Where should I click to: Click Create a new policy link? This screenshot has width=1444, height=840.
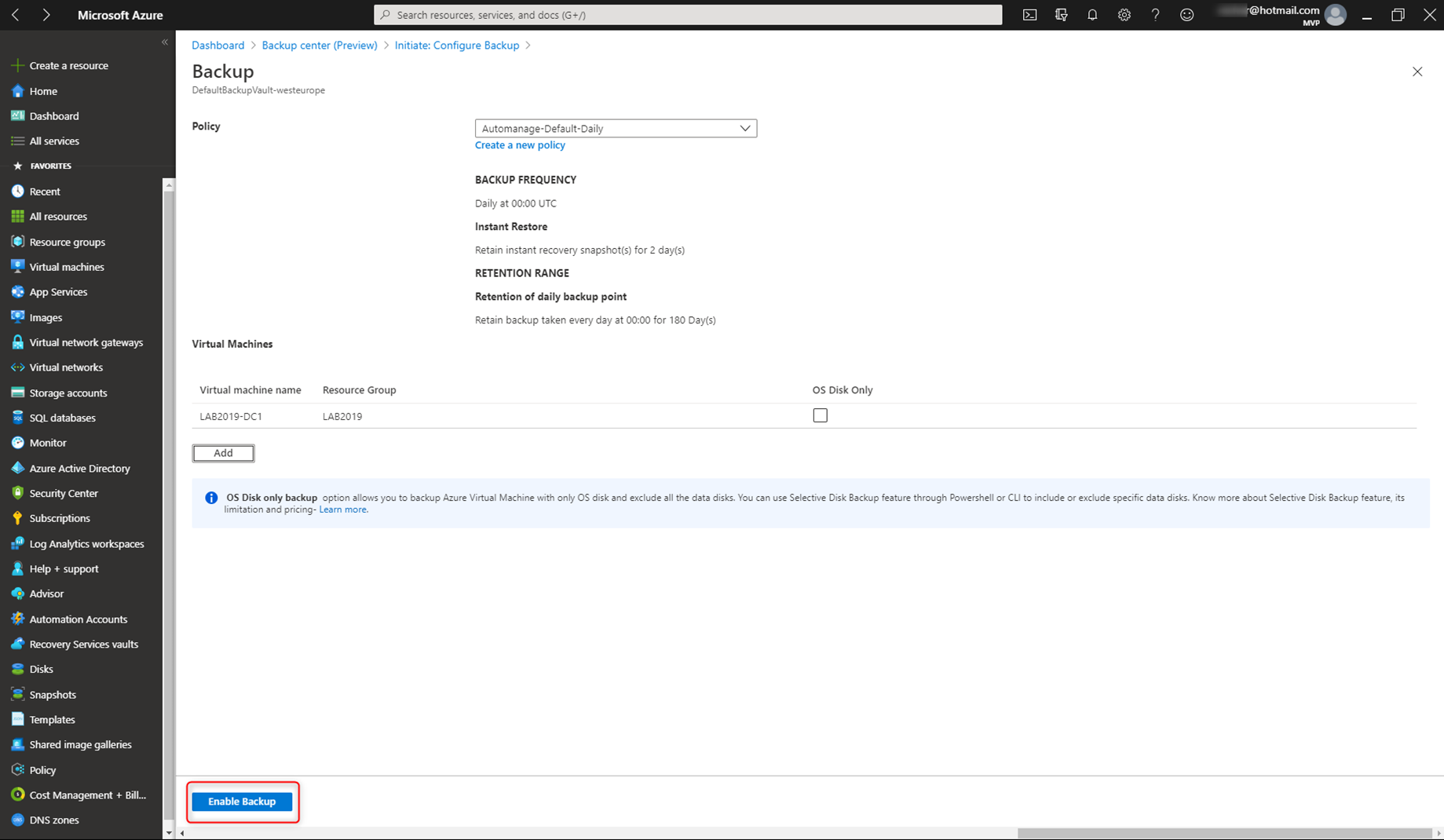pyautogui.click(x=520, y=145)
